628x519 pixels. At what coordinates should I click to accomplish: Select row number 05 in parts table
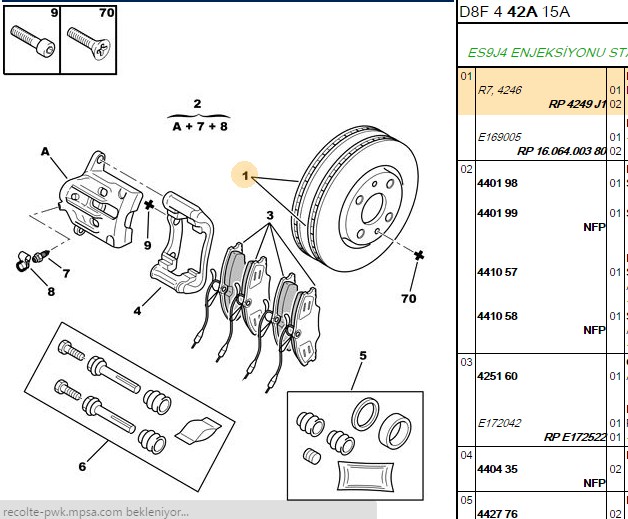(466, 500)
